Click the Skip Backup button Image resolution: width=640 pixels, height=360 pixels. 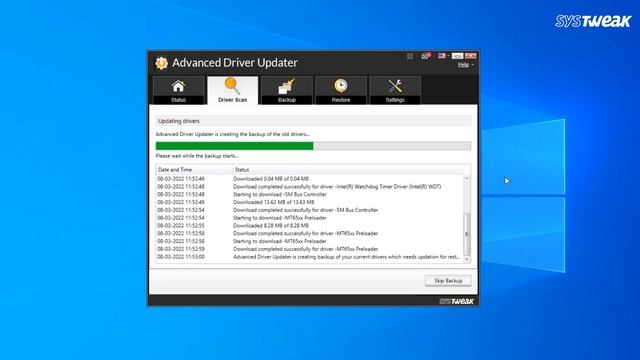tap(448, 281)
